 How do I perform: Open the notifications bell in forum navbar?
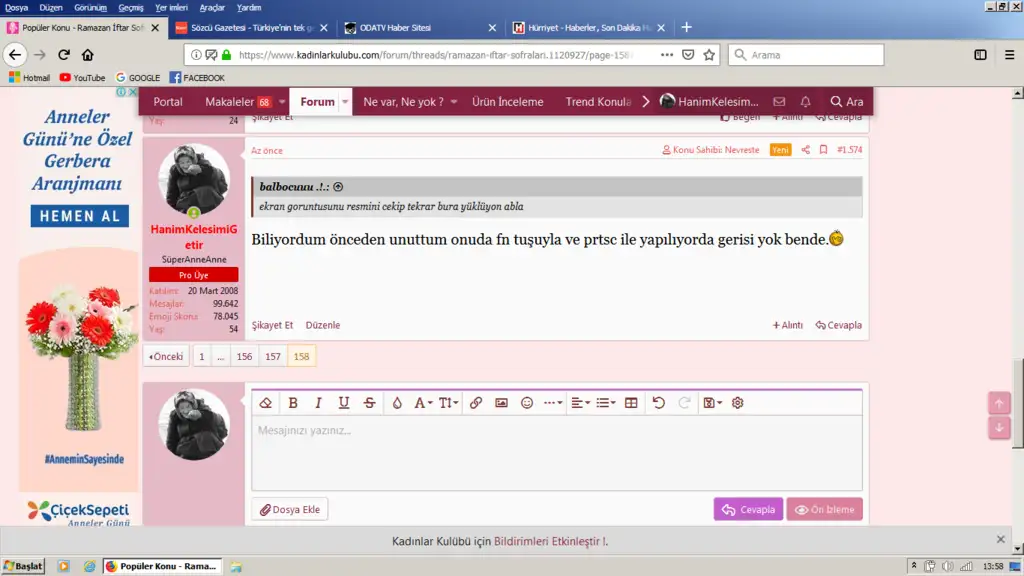pos(805,102)
